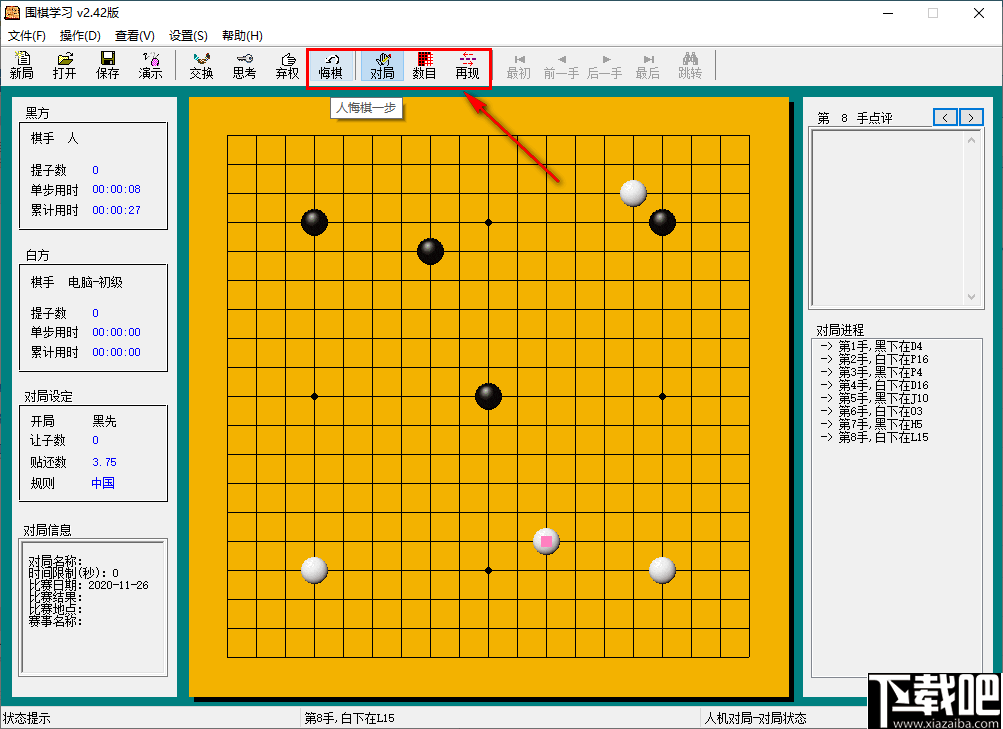This screenshot has width=1003, height=729.
Task: Expand the 查看 view menu
Action: (x=135, y=35)
